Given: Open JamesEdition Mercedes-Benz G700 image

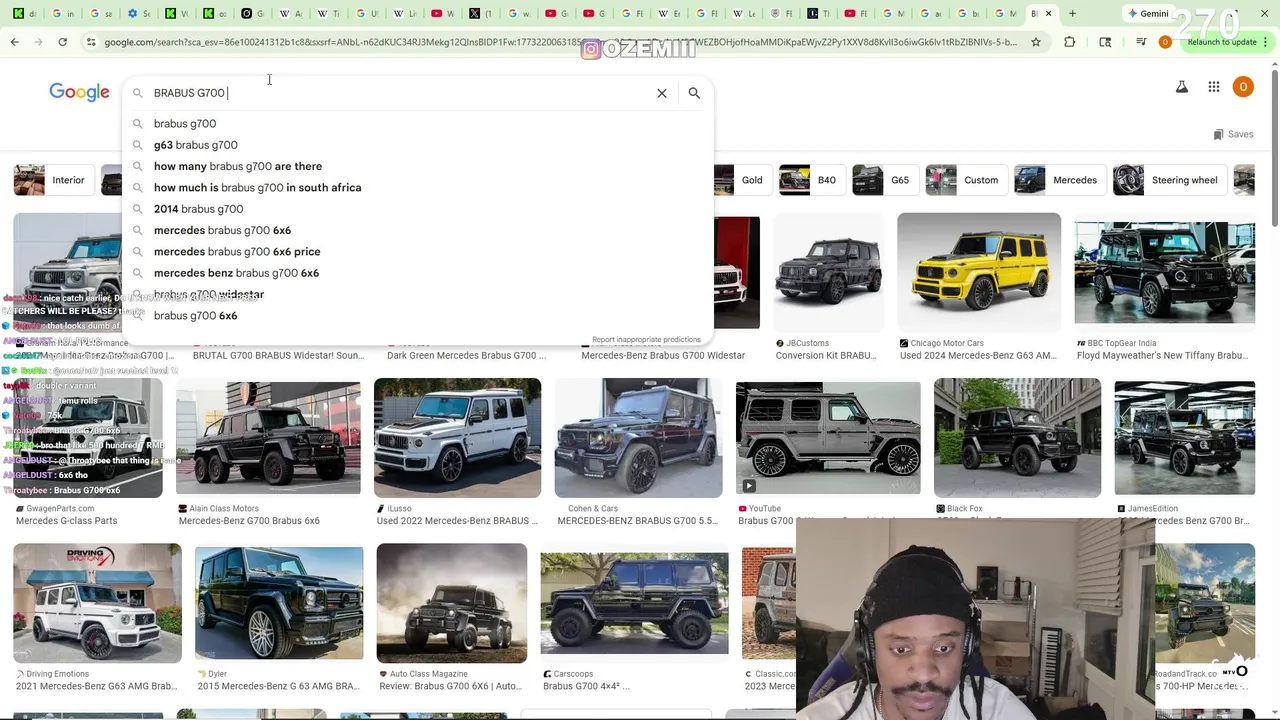Looking at the screenshot, I should pyautogui.click(x=1184, y=438).
